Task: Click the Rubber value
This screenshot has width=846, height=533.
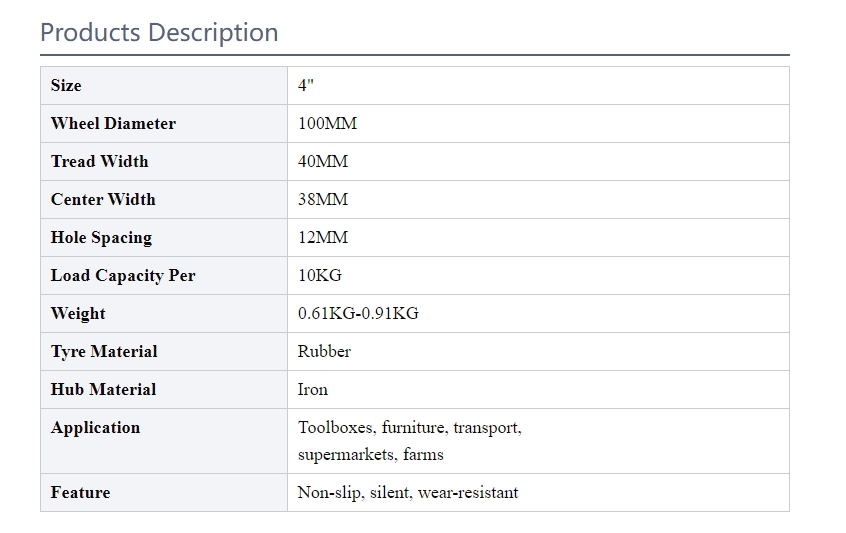Action: 324,352
